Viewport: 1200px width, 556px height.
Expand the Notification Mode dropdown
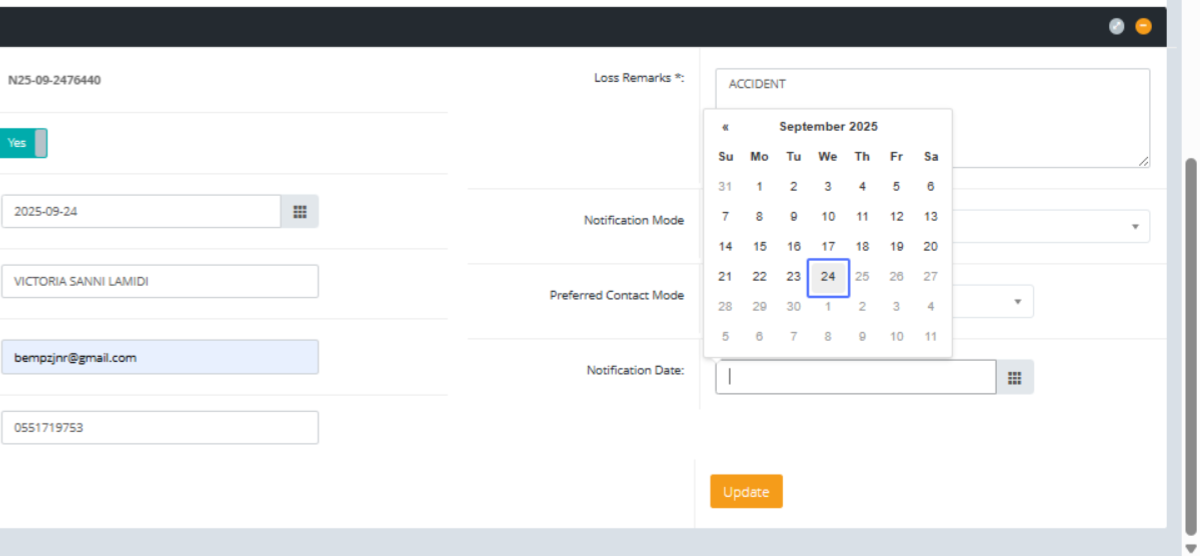[x=1134, y=226]
